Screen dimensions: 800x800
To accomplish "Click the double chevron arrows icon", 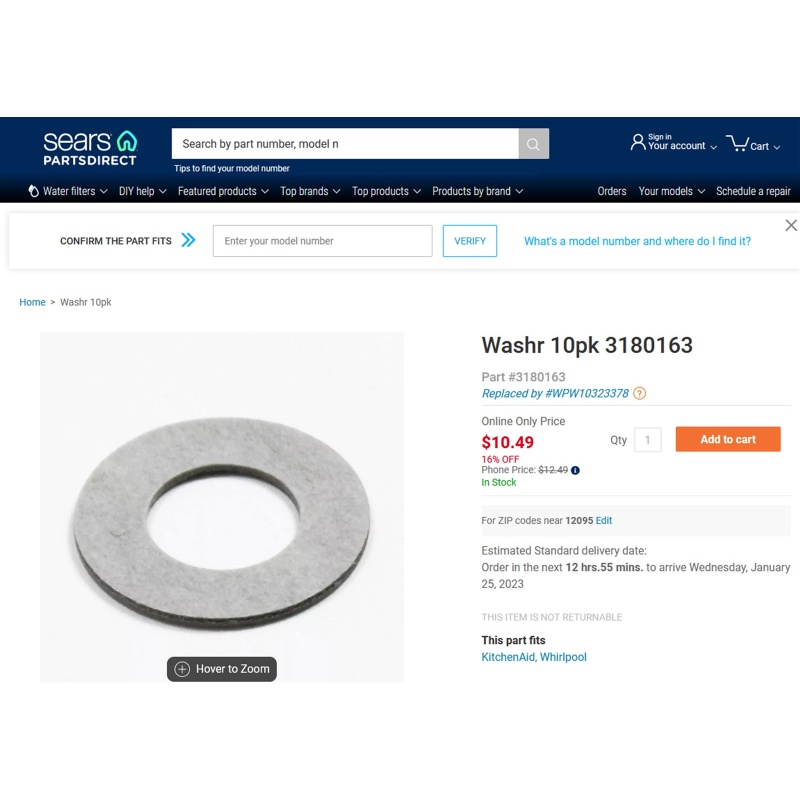I will (x=188, y=240).
